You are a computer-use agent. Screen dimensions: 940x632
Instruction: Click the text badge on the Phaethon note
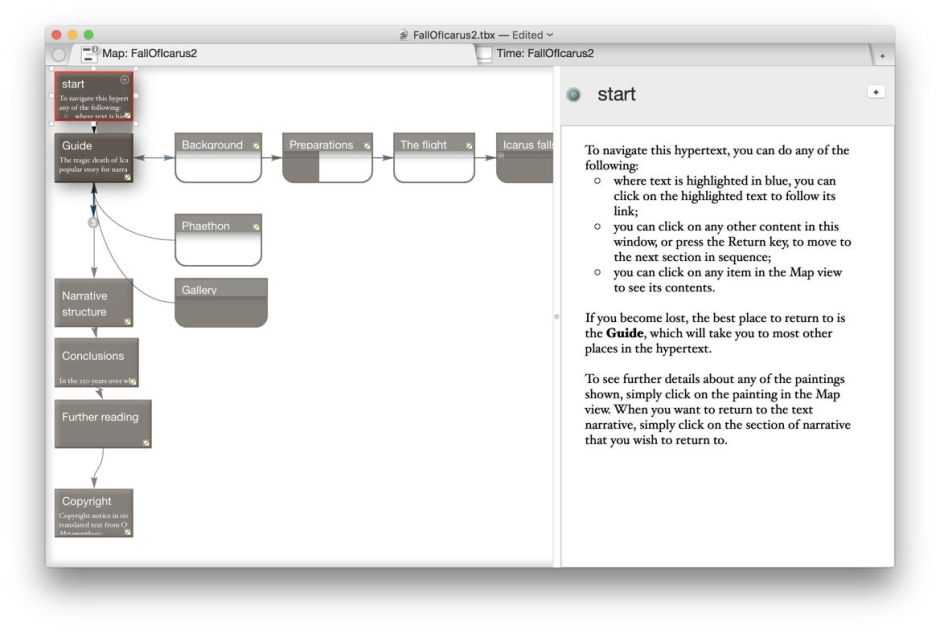(x=255, y=226)
